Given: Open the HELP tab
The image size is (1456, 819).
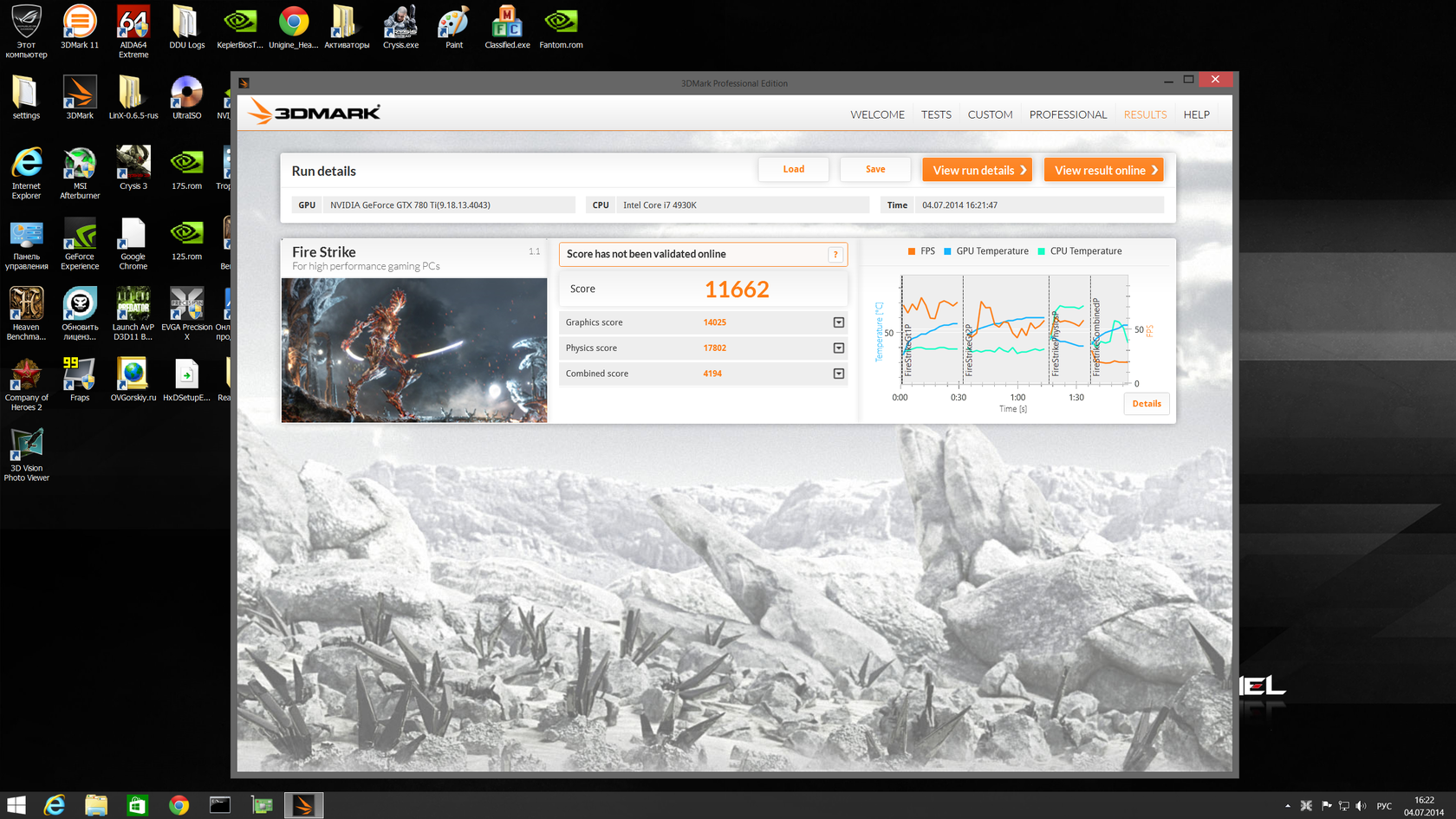Looking at the screenshot, I should [1196, 114].
